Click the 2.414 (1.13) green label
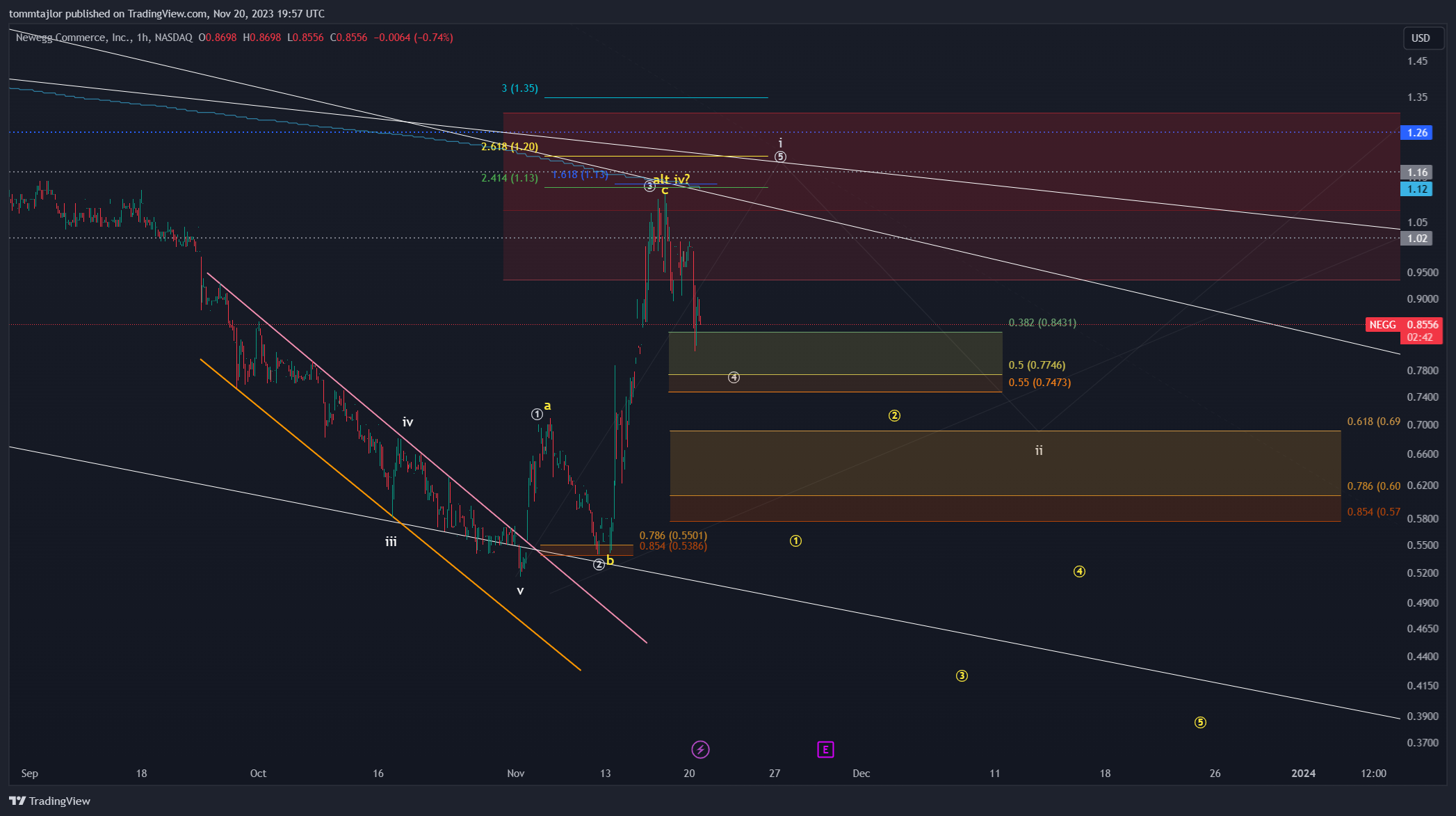Screen dimensions: 1456x816 click(x=510, y=177)
